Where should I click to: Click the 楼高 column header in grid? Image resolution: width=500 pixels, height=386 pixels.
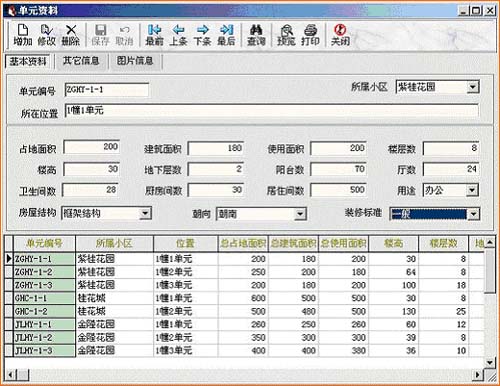[393, 244]
